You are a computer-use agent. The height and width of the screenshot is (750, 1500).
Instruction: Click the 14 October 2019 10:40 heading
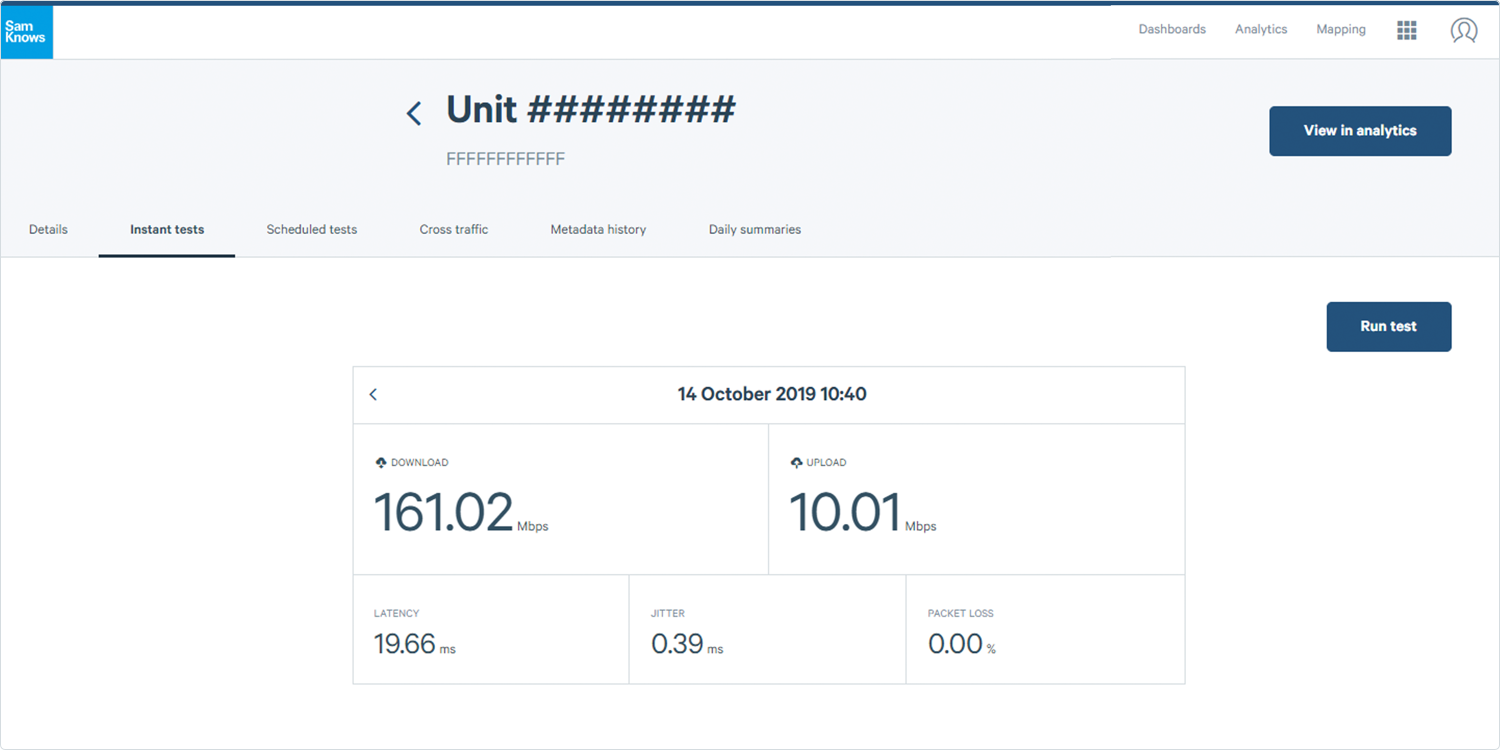pyautogui.click(x=772, y=395)
